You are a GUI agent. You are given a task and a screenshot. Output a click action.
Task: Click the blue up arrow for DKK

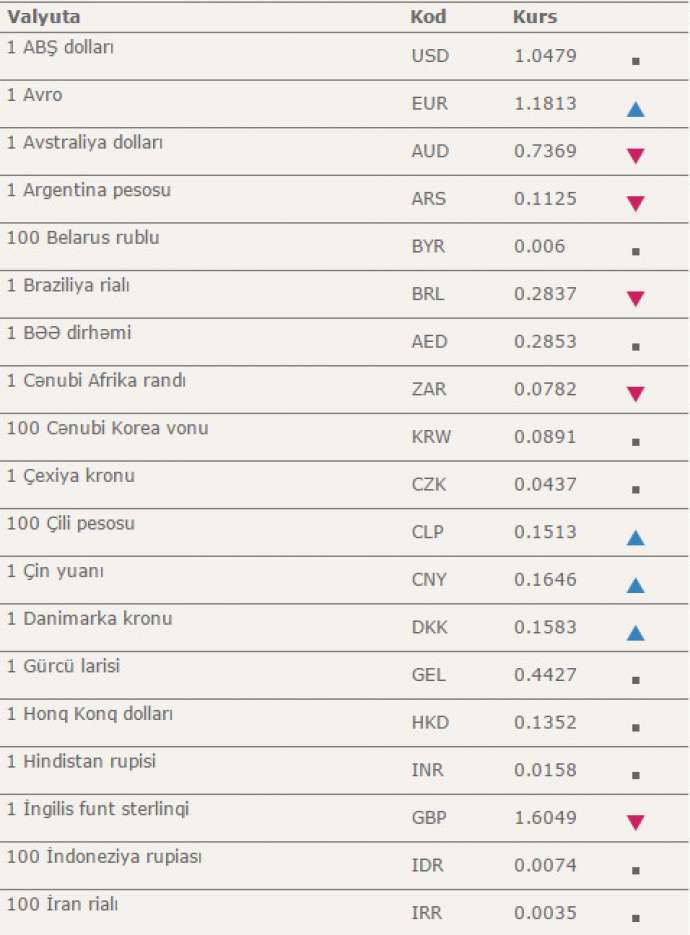pos(636,633)
